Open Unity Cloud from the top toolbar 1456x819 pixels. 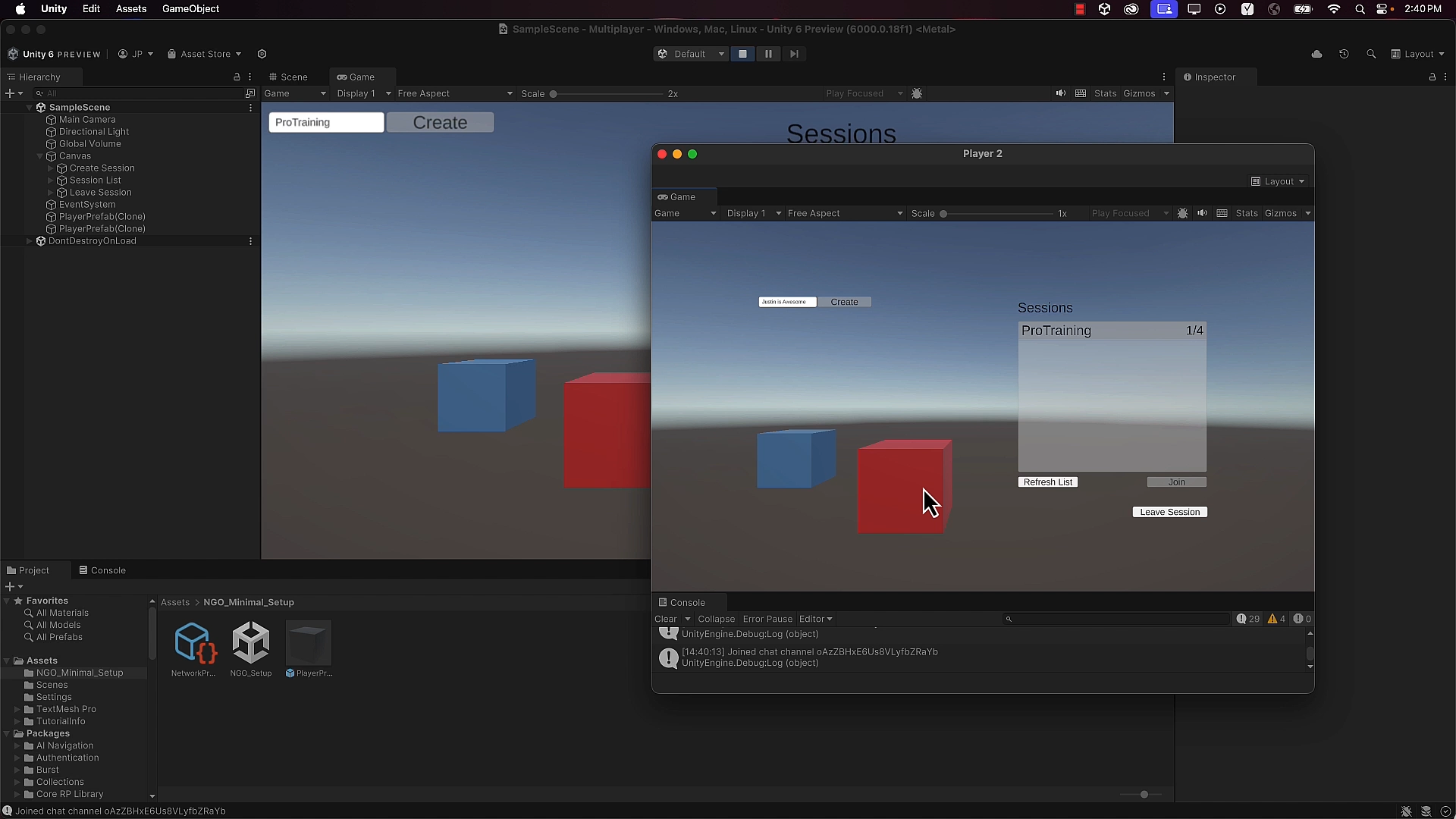click(x=1318, y=54)
